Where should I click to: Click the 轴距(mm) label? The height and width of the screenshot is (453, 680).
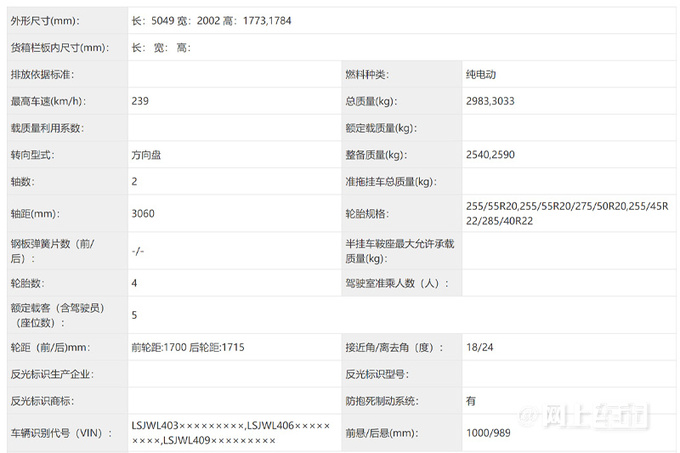coord(35,214)
